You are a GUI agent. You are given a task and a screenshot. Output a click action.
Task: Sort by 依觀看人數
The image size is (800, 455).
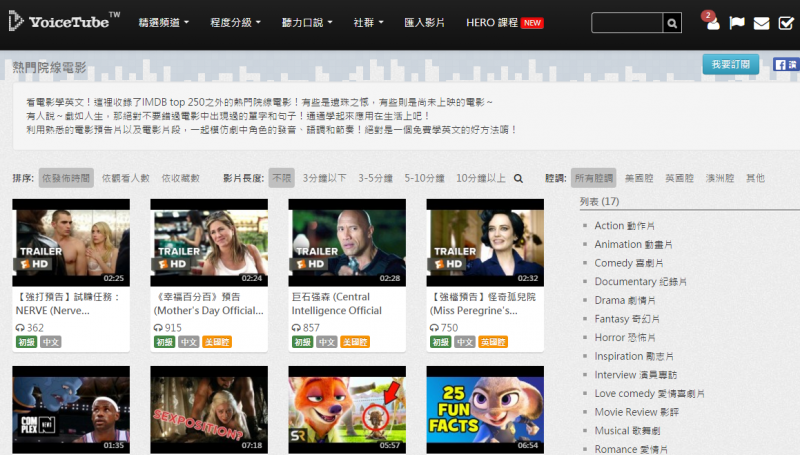[x=126, y=178]
